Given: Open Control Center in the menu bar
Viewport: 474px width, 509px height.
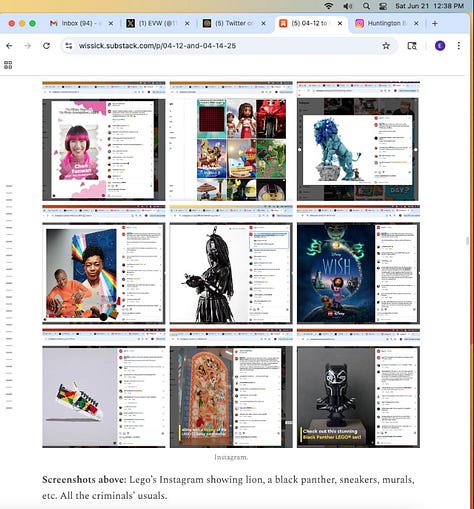Looking at the screenshot, I should coord(383,6).
